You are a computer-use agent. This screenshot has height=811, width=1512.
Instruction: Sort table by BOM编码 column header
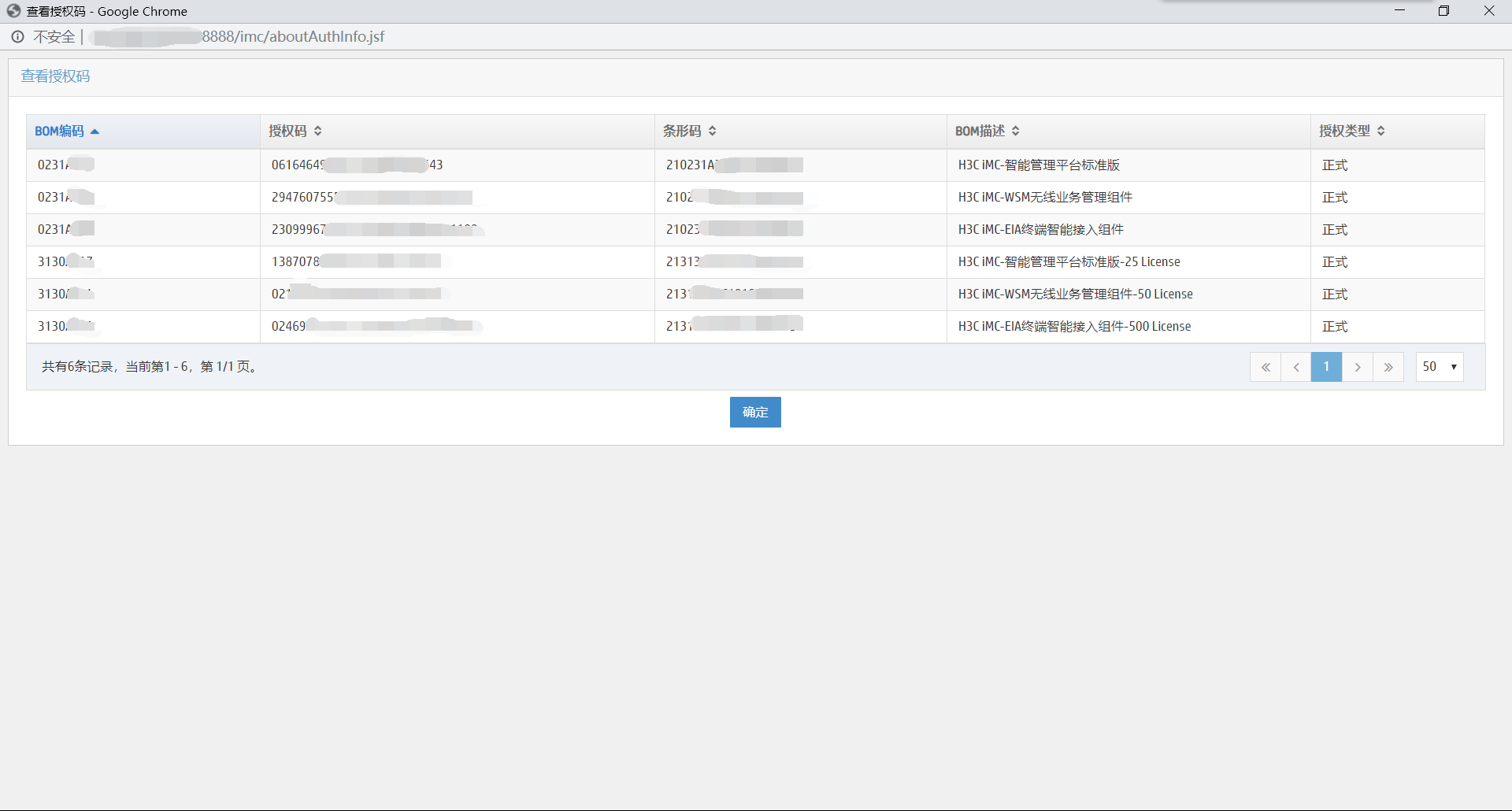[x=143, y=131]
